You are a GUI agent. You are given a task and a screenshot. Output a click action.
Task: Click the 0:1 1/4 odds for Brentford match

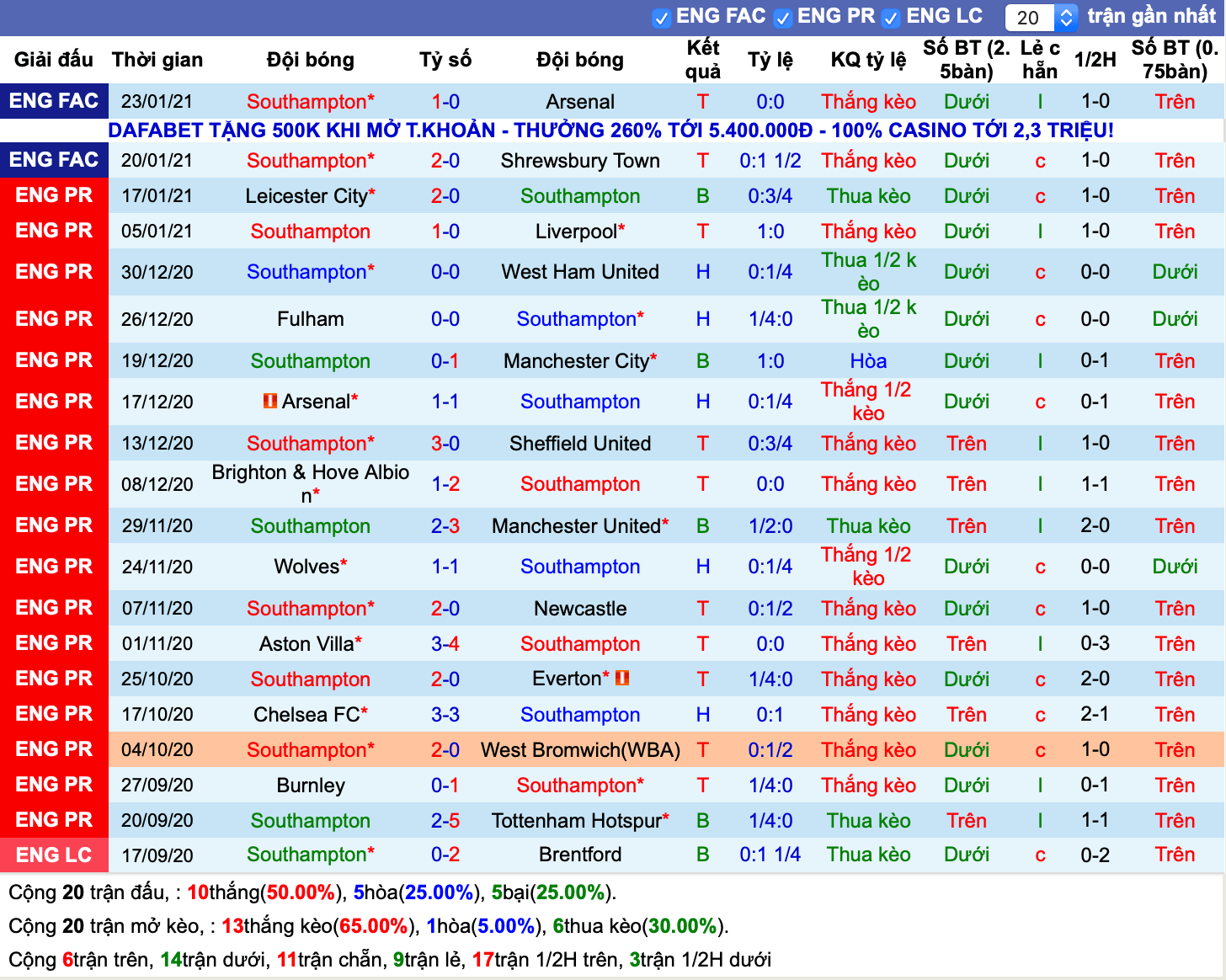(x=770, y=855)
